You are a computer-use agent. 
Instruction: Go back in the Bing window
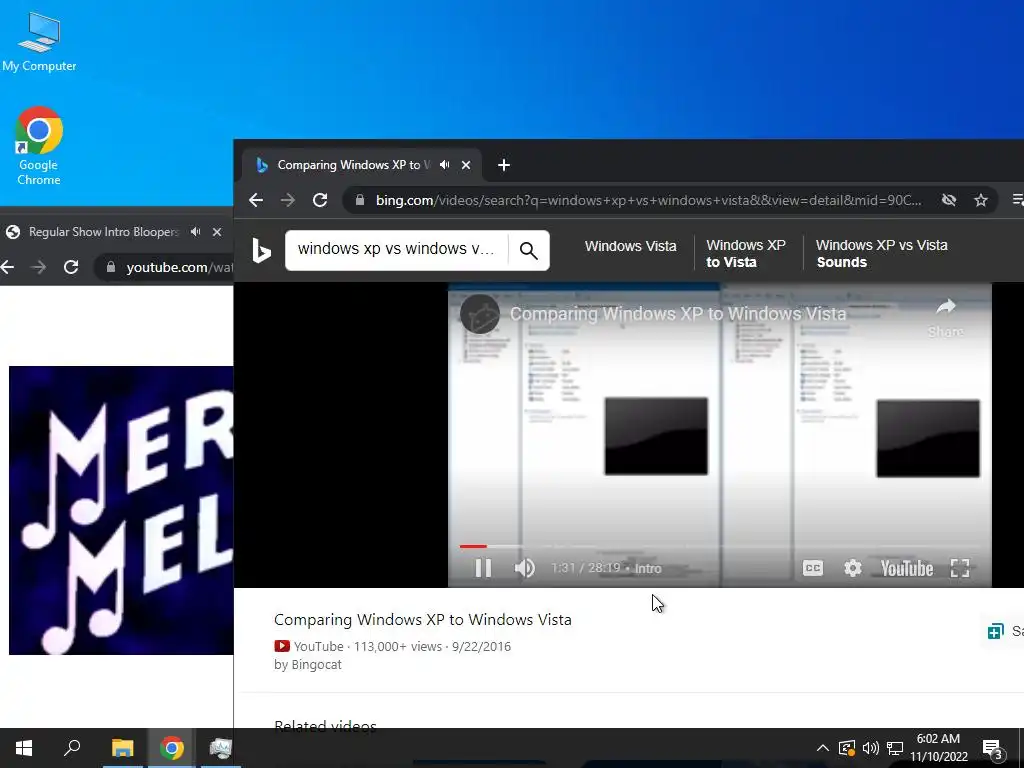point(256,200)
